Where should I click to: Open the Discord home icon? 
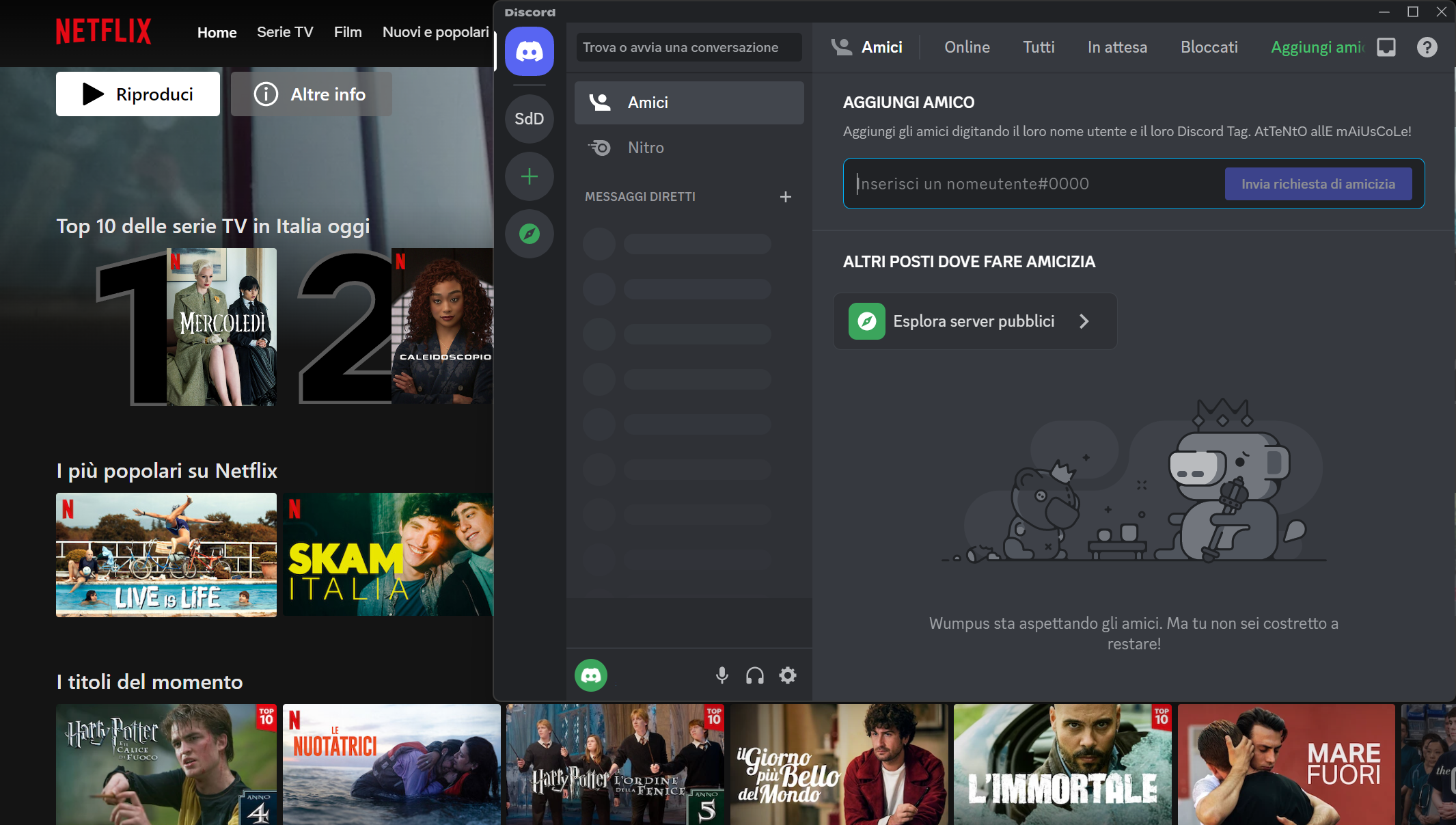click(x=530, y=51)
